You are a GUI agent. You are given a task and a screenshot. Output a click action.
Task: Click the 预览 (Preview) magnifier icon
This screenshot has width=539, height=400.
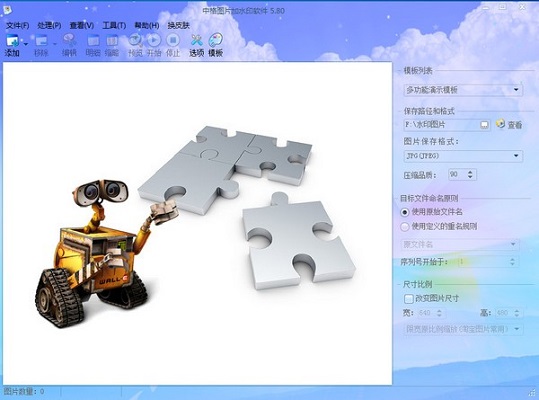[135, 40]
